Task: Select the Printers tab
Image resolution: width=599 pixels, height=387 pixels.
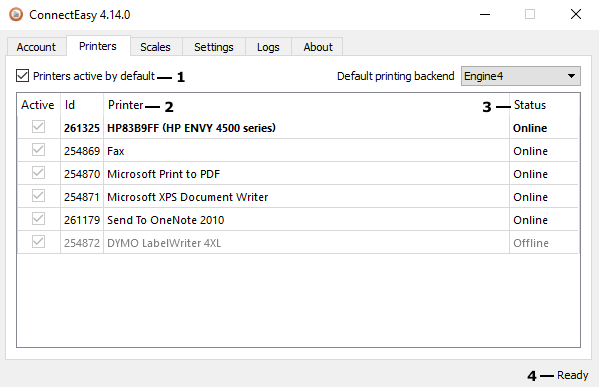Action: (98, 46)
